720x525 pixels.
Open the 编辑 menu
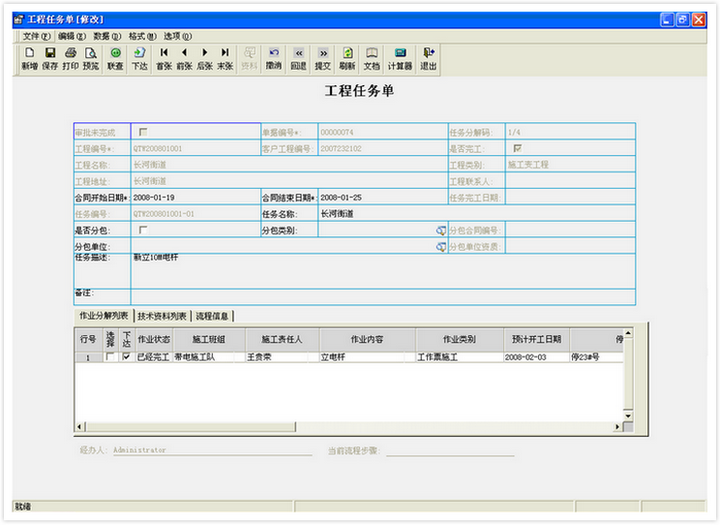click(72, 36)
